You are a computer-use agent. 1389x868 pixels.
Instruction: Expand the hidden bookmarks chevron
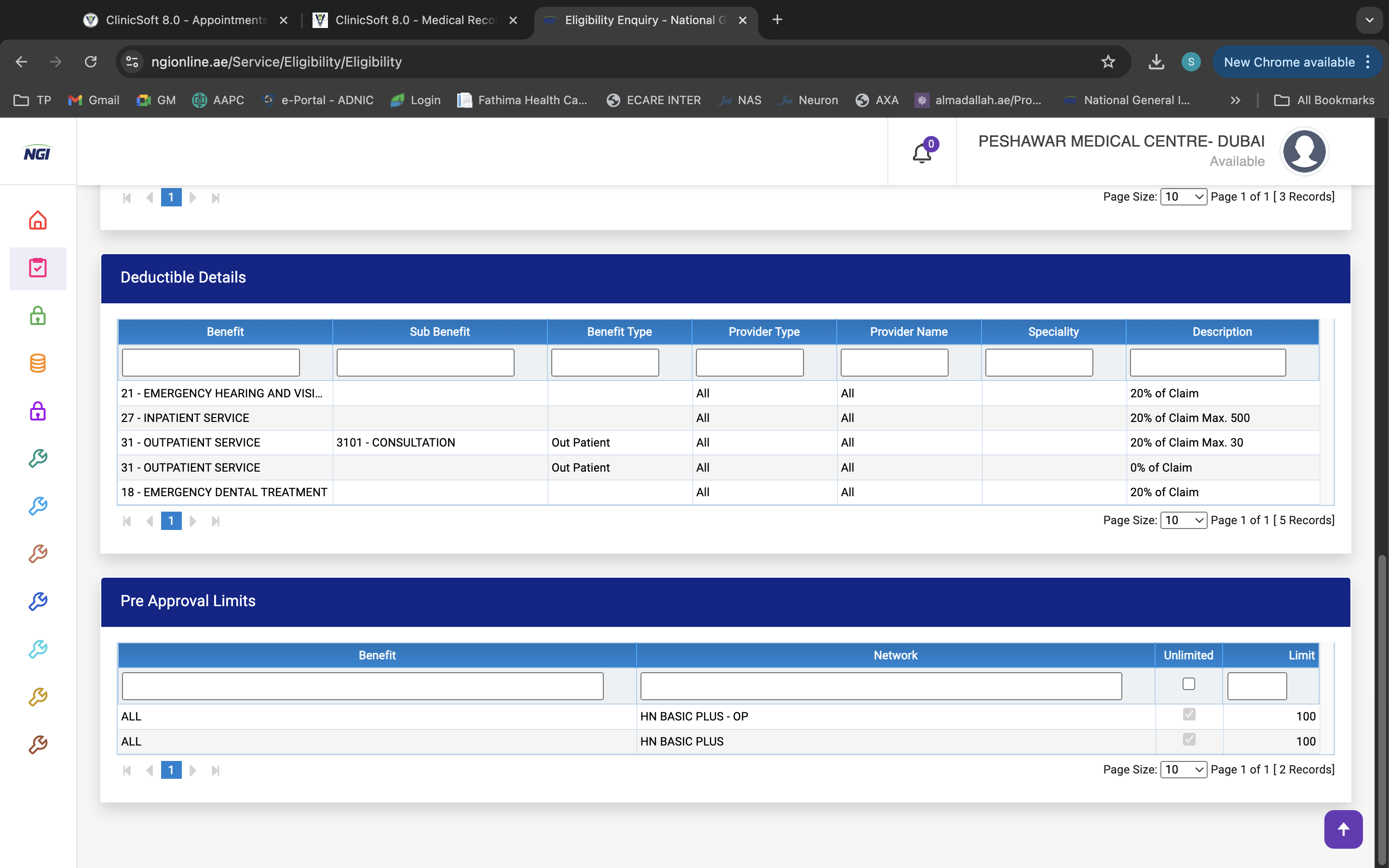[x=1235, y=100]
